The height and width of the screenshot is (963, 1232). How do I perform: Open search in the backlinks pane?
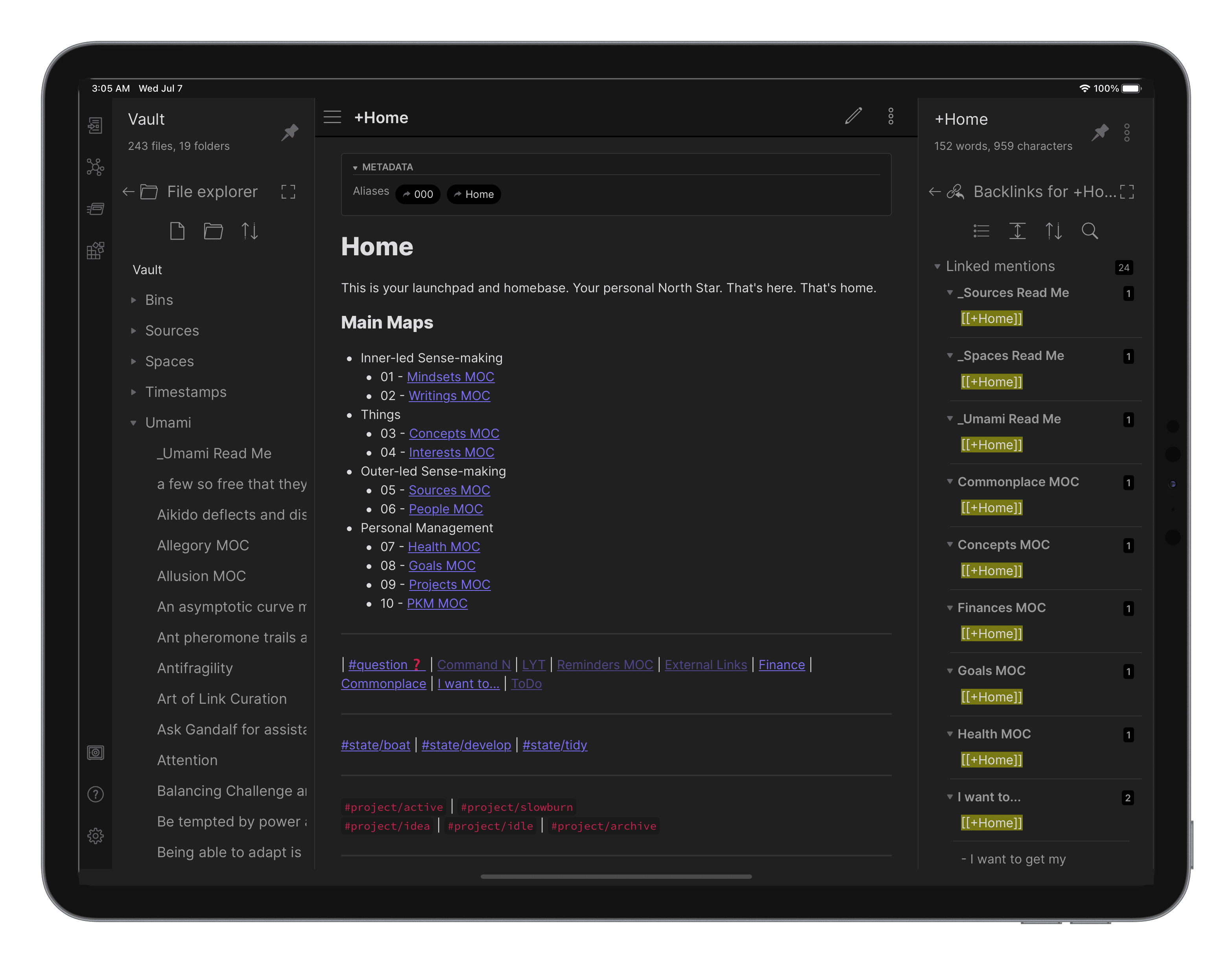click(x=1089, y=231)
